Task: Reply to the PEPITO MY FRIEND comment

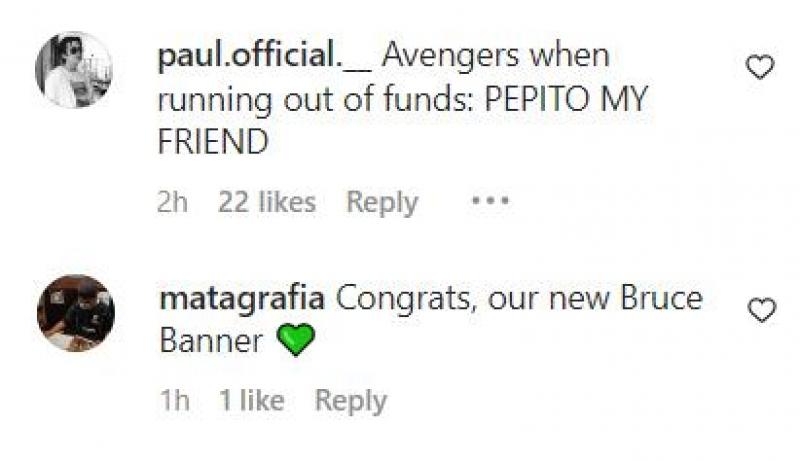Action: click(382, 202)
